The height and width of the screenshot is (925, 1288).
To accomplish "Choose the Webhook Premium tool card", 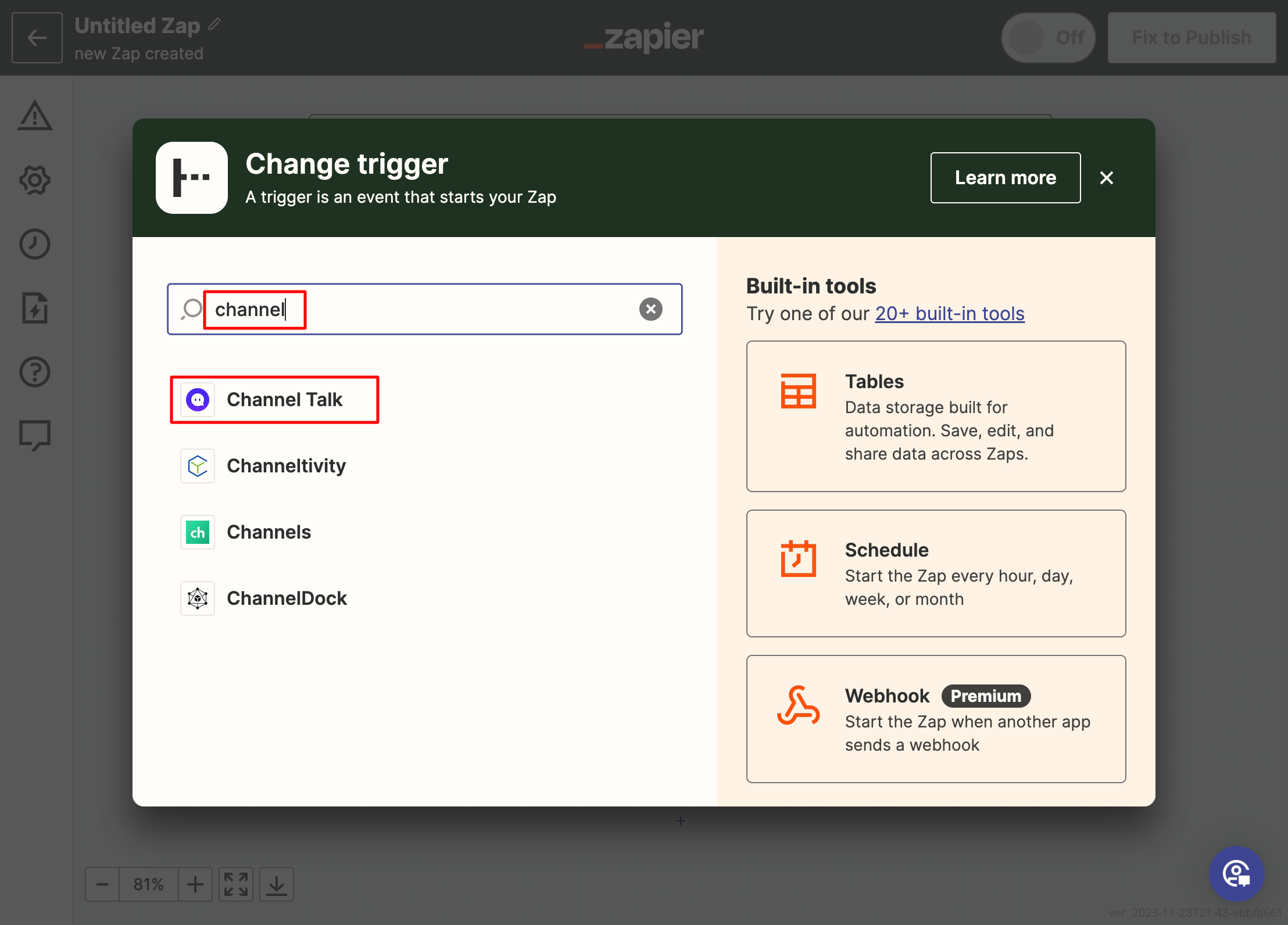I will tap(936, 719).
